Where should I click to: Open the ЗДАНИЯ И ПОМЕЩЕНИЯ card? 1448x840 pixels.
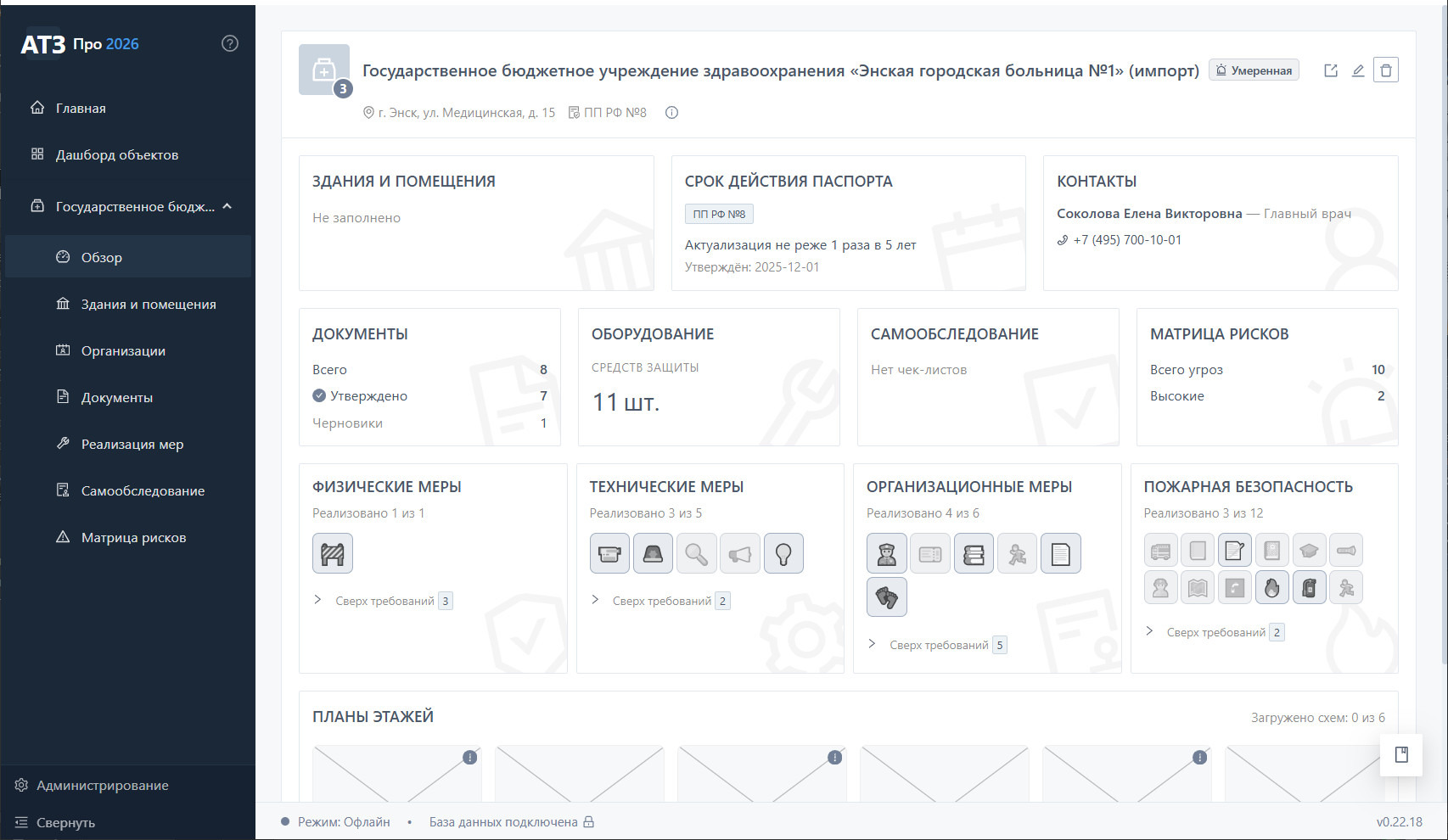point(476,223)
